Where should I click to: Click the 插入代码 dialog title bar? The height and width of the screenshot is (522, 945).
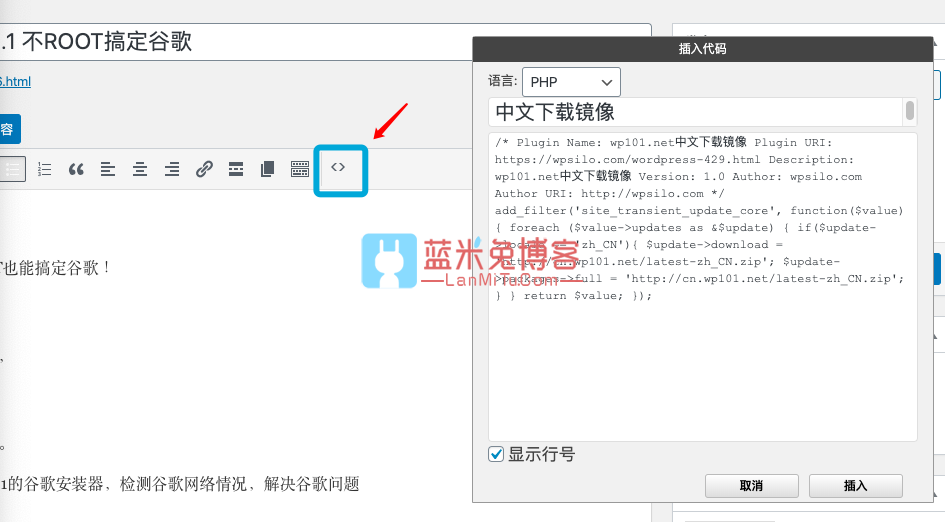click(x=703, y=49)
